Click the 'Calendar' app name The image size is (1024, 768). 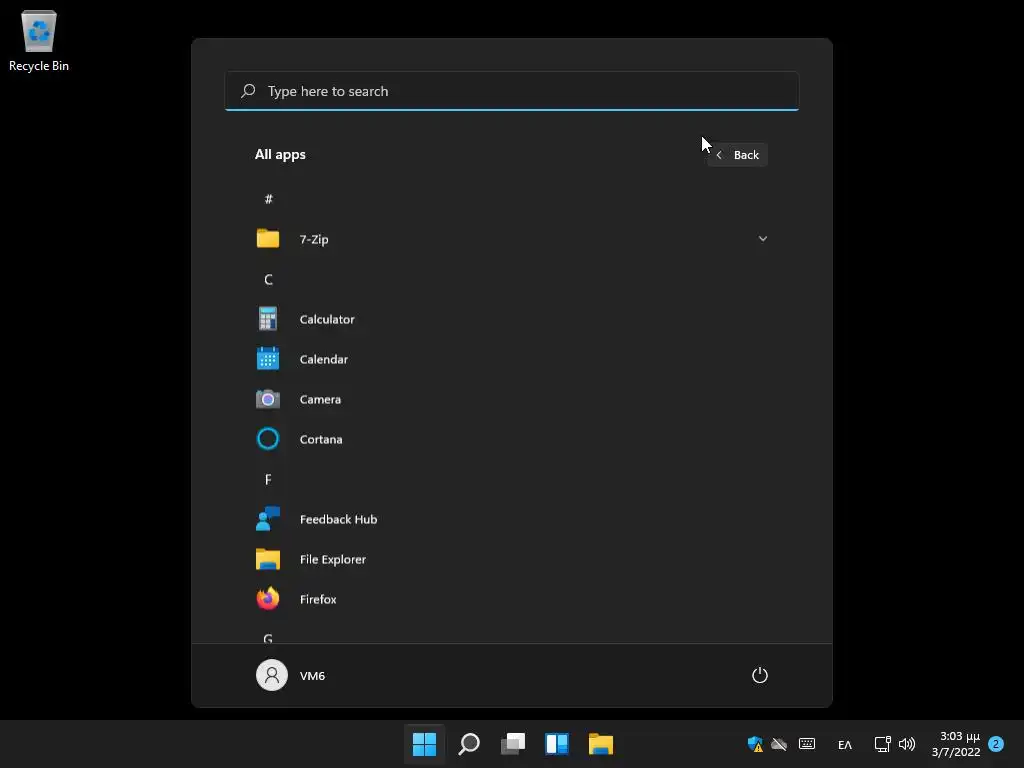pos(324,359)
